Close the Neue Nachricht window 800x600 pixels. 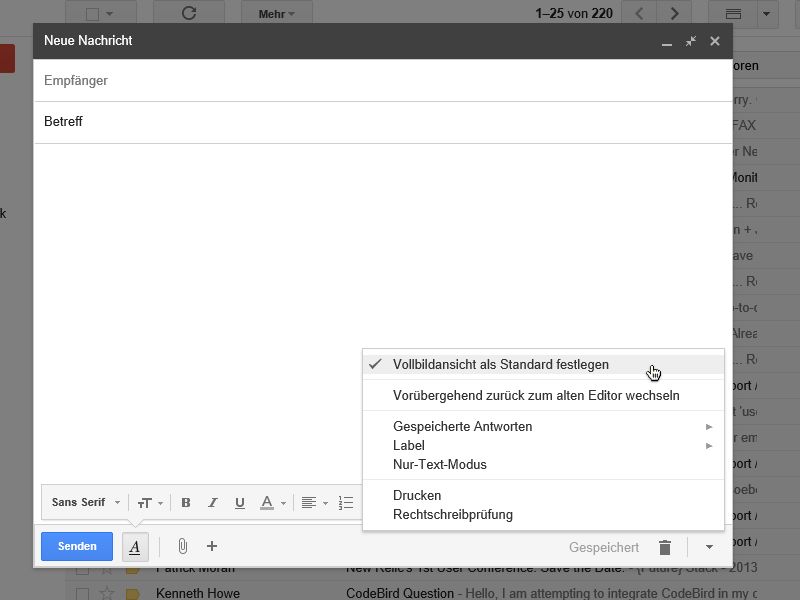[715, 41]
